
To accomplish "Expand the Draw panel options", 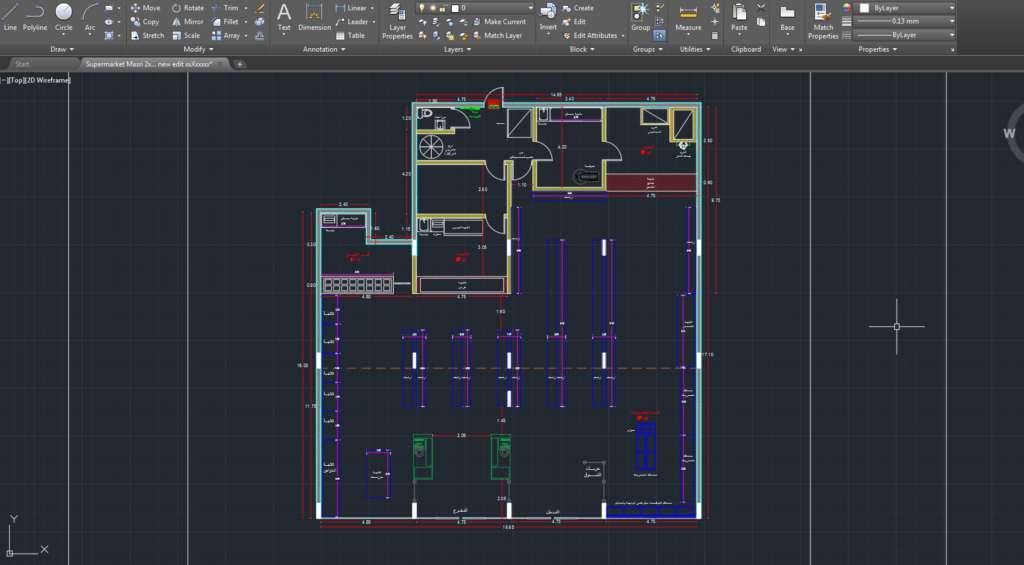I will click(62, 49).
